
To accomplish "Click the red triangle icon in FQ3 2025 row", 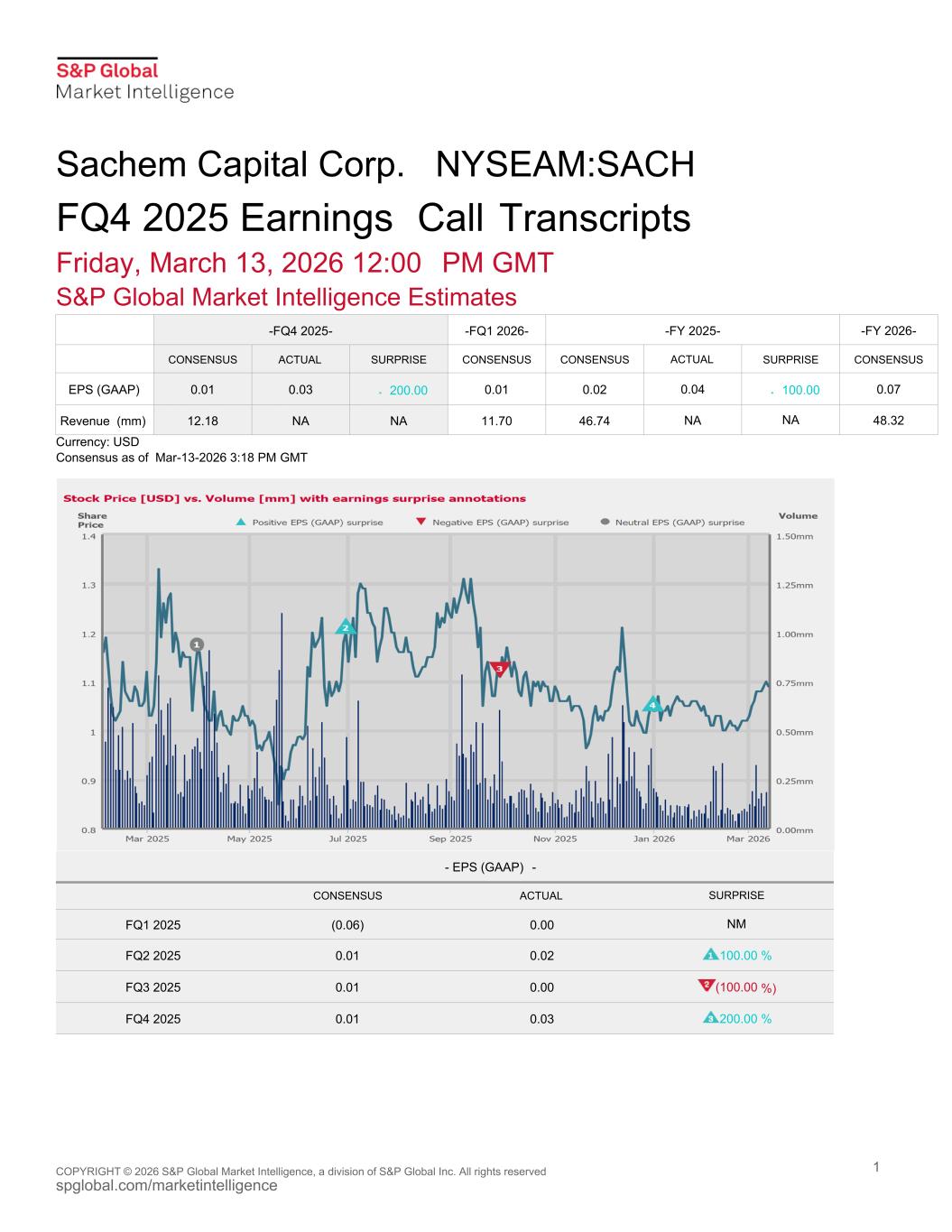I will click(x=707, y=985).
